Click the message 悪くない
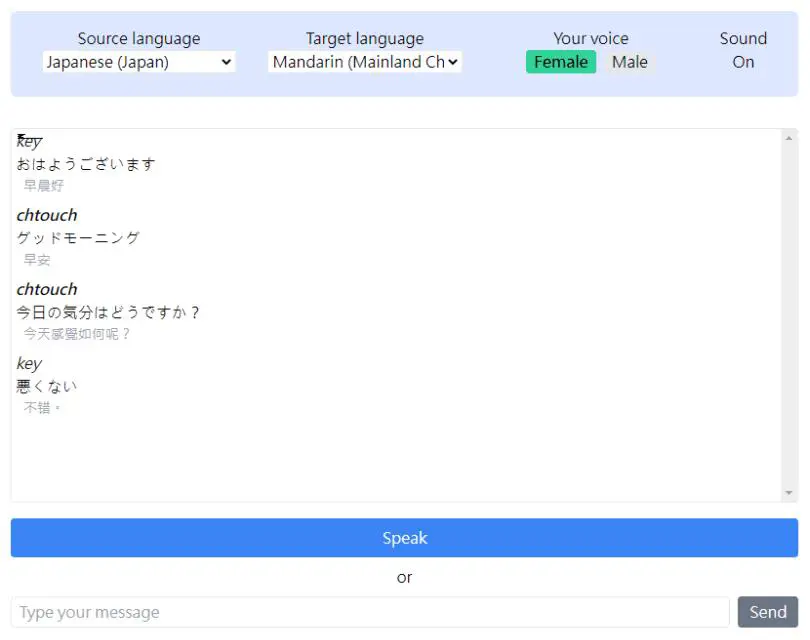810x640 pixels. pos(46,386)
